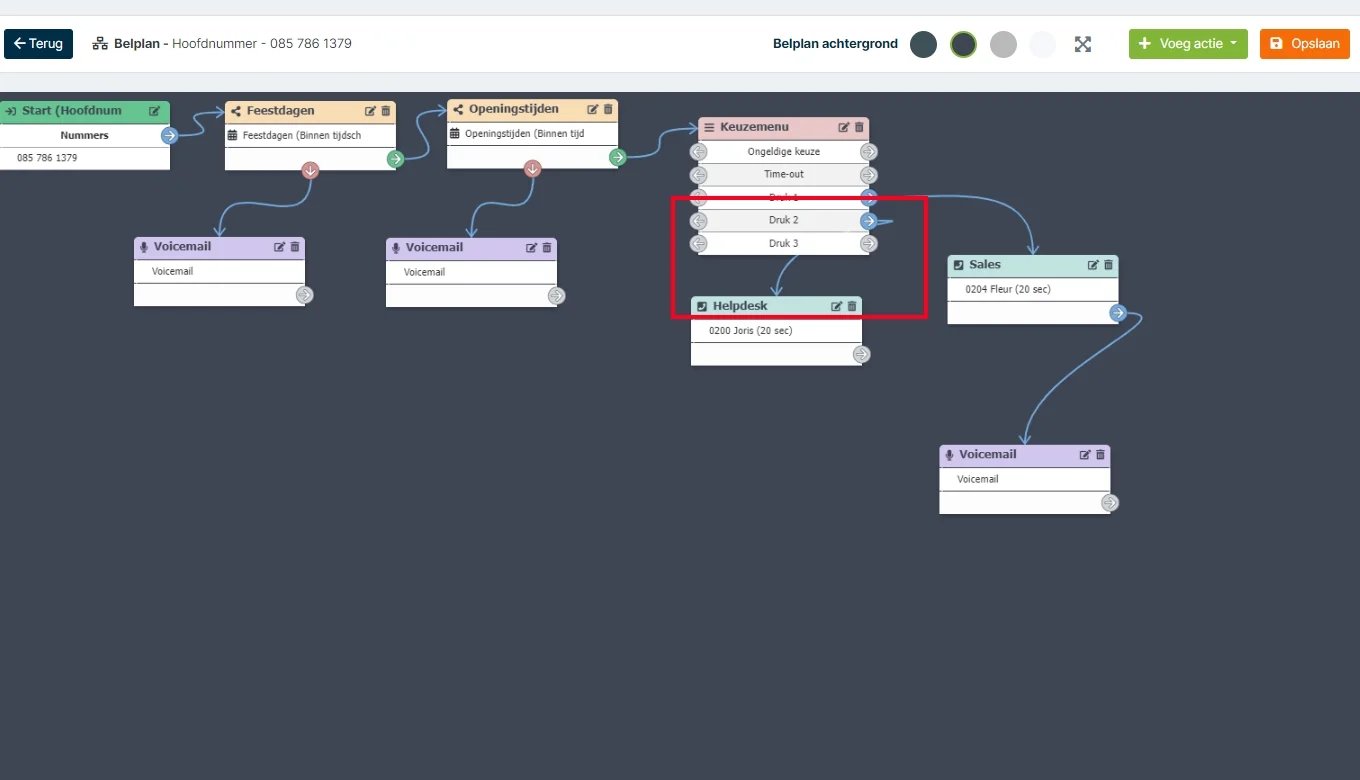Delete the Keuzemenu node

[859, 127]
